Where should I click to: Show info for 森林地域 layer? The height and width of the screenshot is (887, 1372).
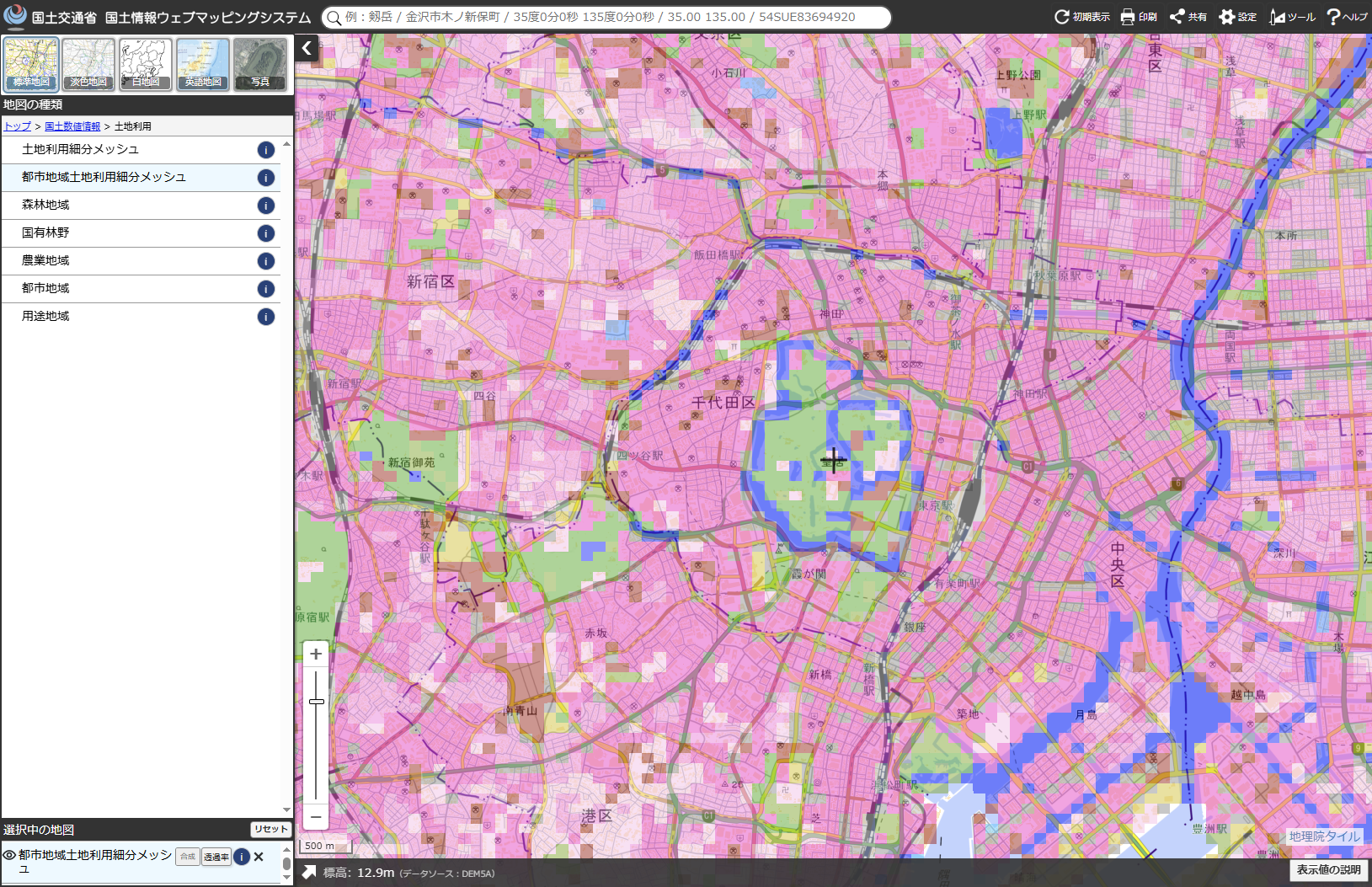[x=265, y=206]
